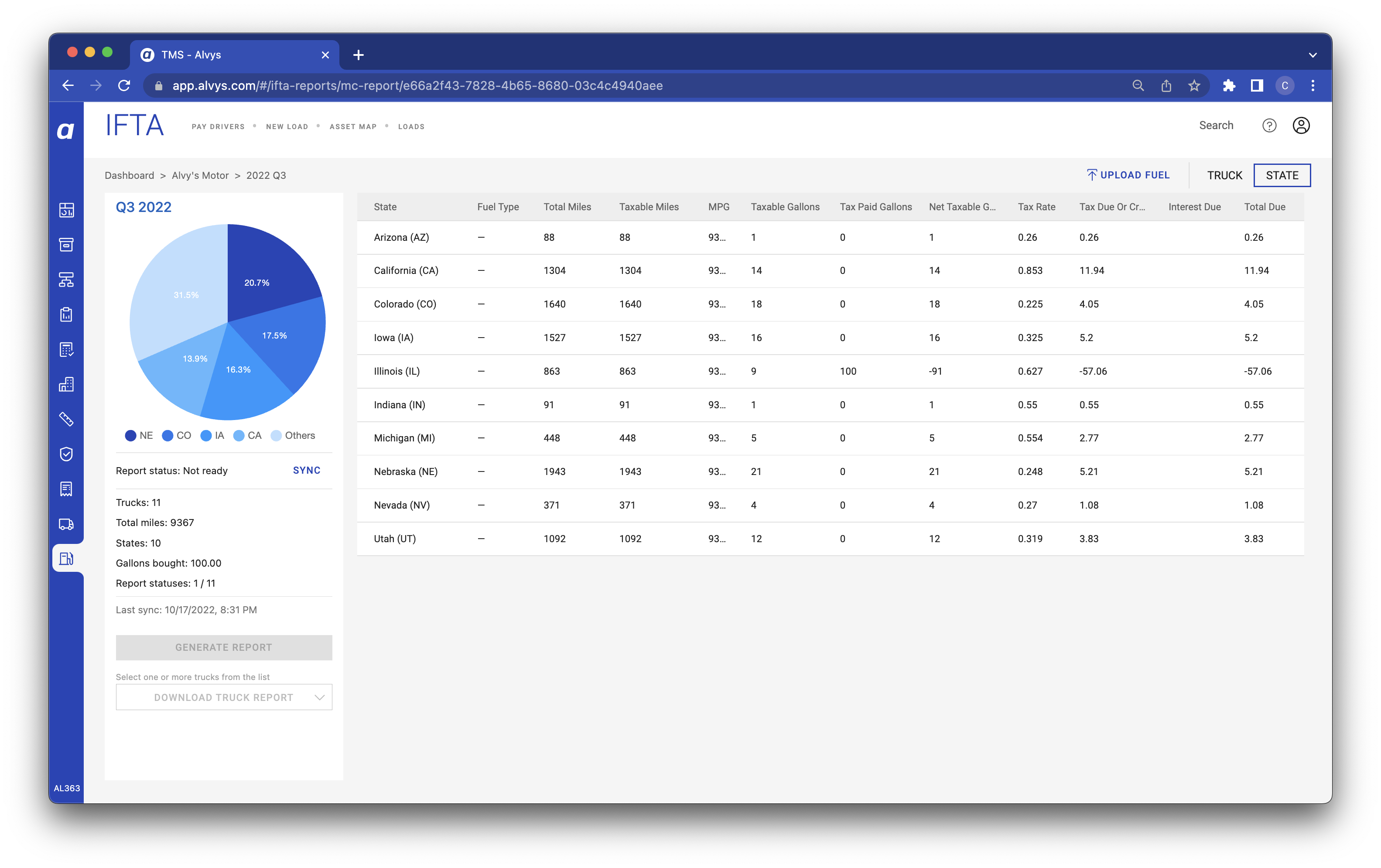Open the calculator checkmark sidebar icon
Viewport: 1381px width, 868px height.
pyautogui.click(x=67, y=350)
